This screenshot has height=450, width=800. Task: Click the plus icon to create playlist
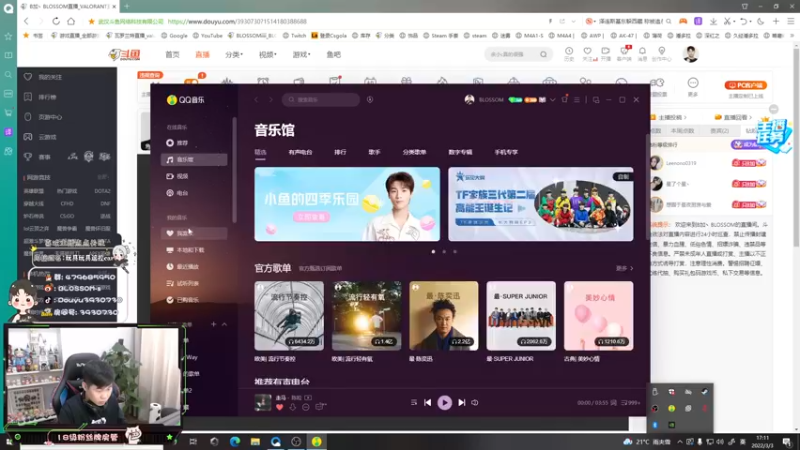click(x=213, y=324)
